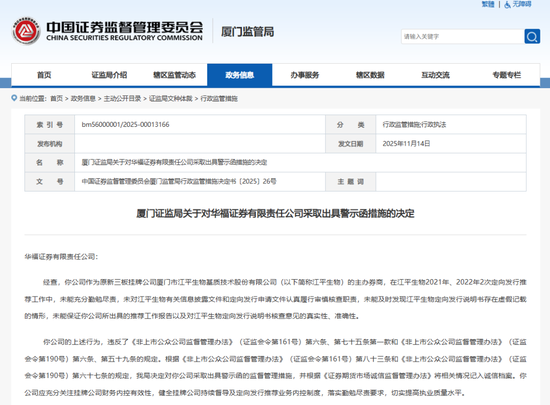Select the index number bm56000001/2025-00013166
Screen dimensions: 550x405
[125, 124]
